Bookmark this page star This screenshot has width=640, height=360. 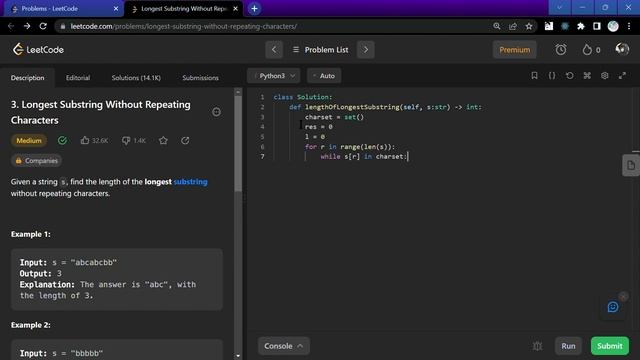pyautogui.click(x=529, y=26)
